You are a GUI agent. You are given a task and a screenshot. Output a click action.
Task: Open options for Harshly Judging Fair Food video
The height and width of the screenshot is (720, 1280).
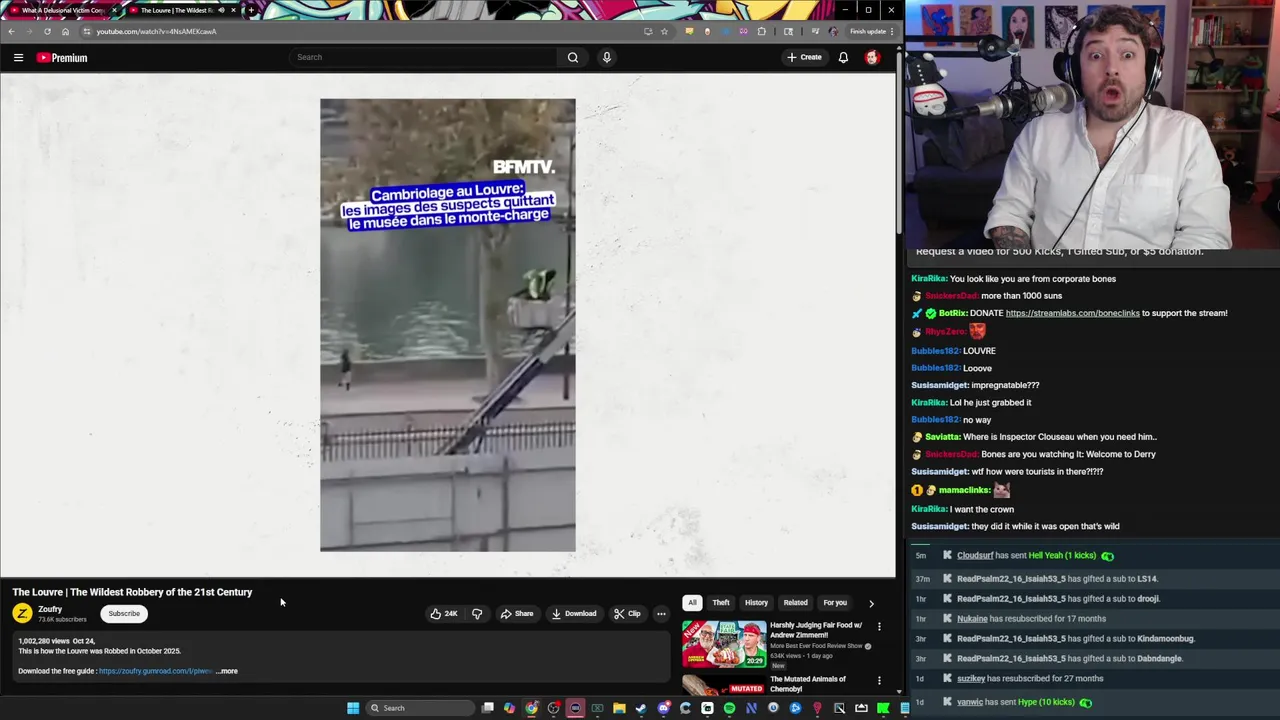click(x=879, y=627)
